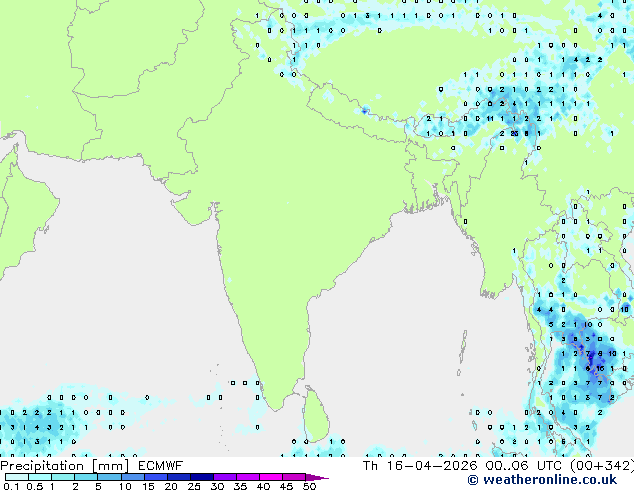Select legend swatch between 10 and 15
The width and height of the screenshot is (634, 490).
132,477
